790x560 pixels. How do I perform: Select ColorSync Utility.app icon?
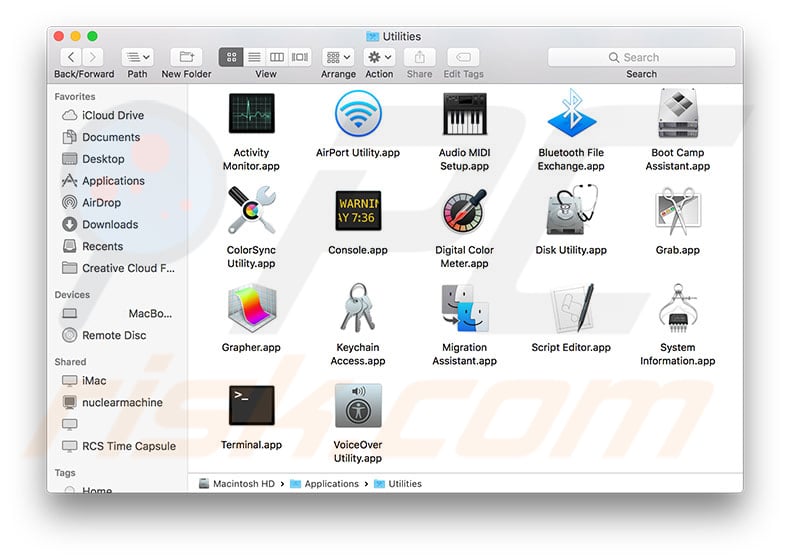[x=251, y=210]
